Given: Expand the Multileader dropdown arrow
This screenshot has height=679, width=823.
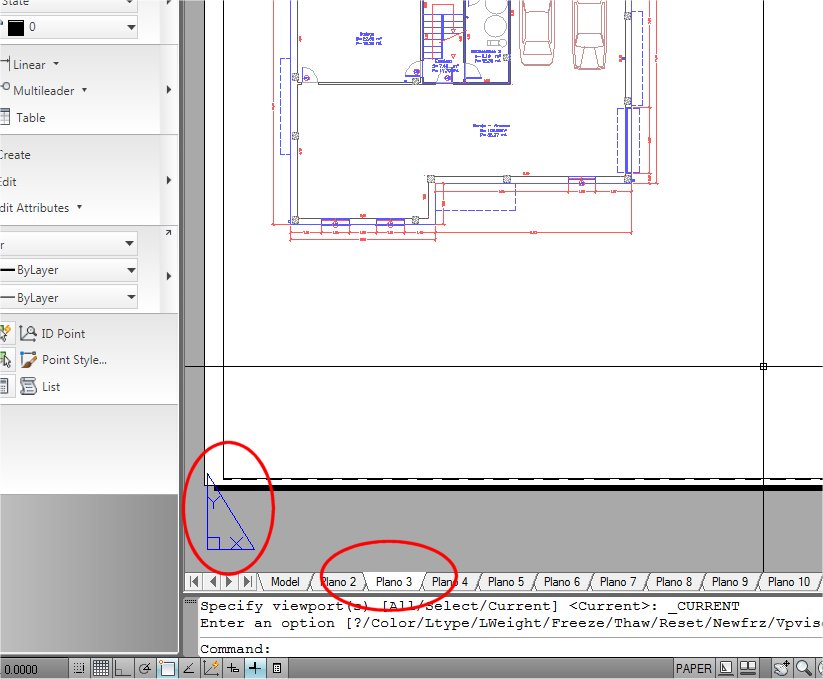Looking at the screenshot, I should (x=84, y=90).
